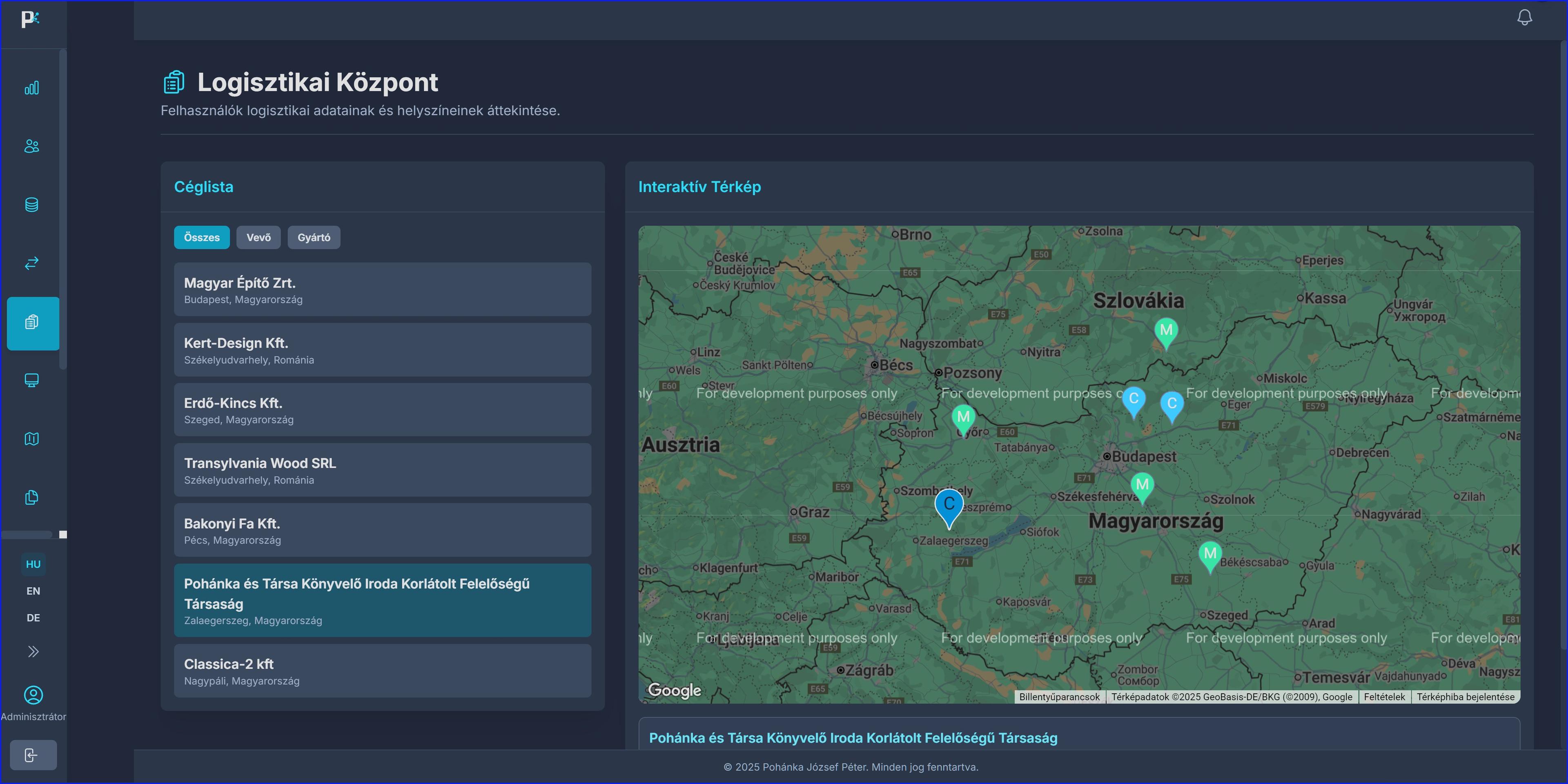Open the users sidebar icon
The height and width of the screenshot is (784, 1568).
pyautogui.click(x=32, y=146)
